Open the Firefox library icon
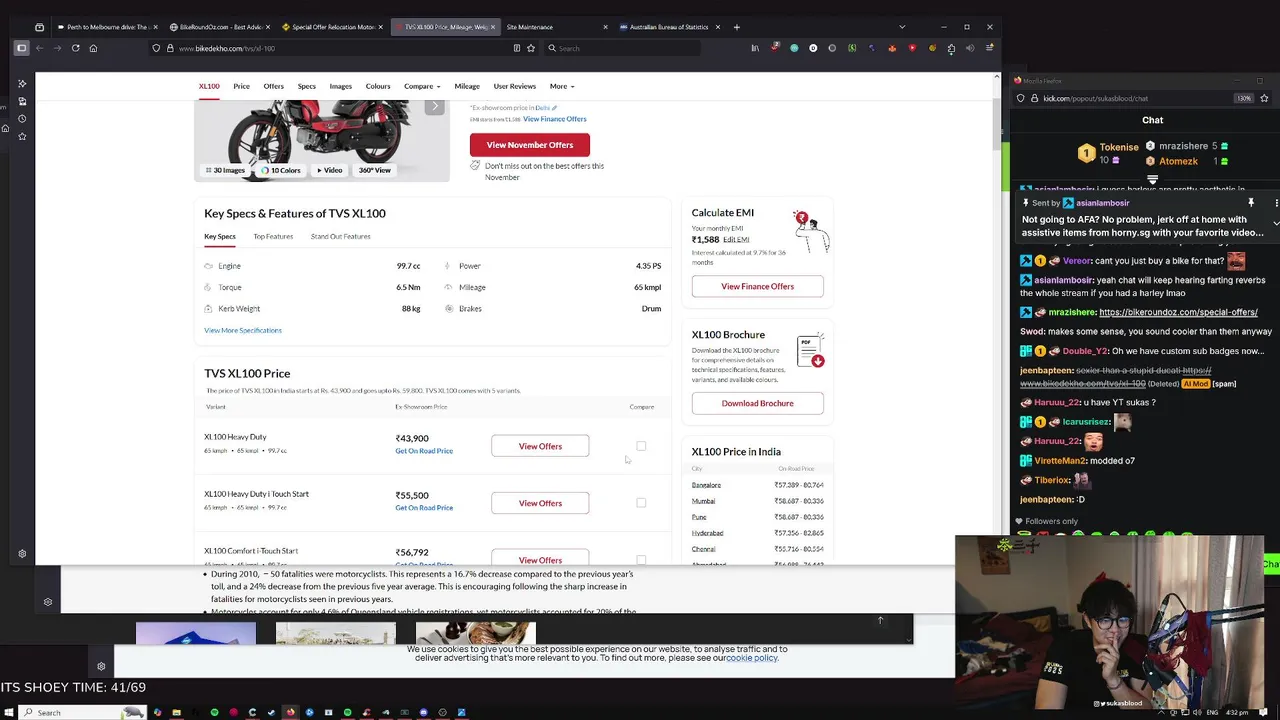1280x720 pixels. pos(755,48)
